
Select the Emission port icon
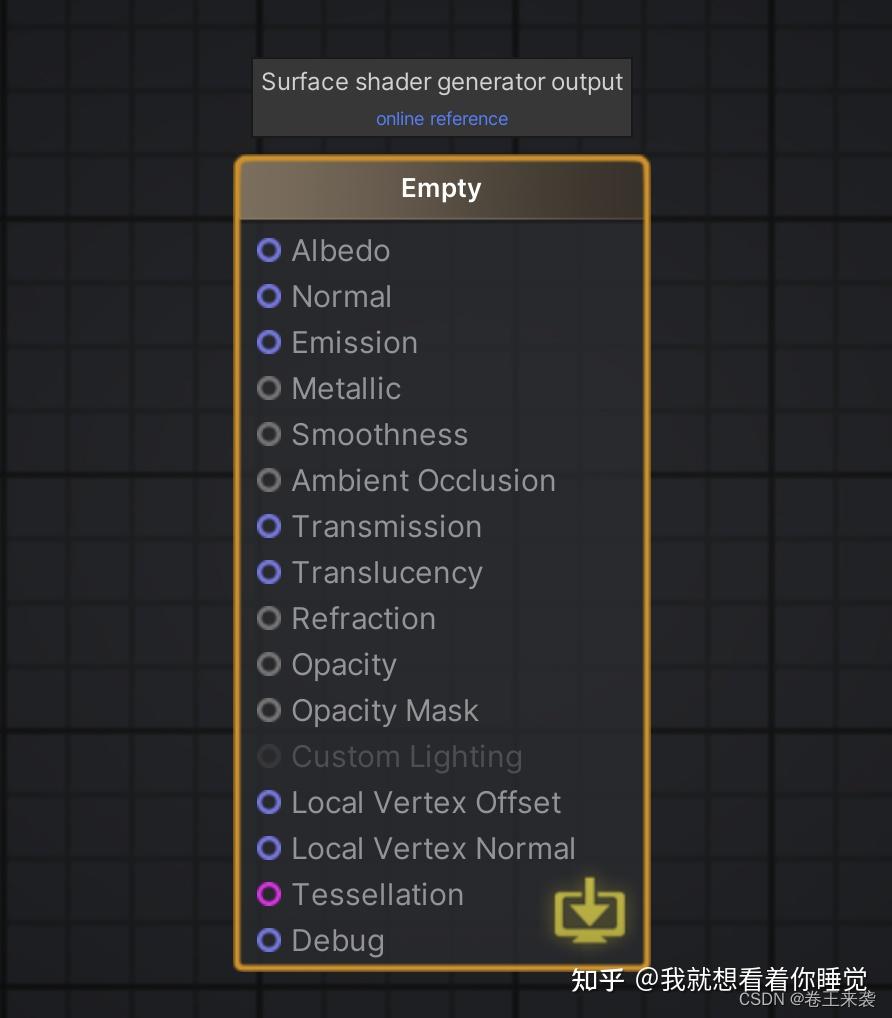pyautogui.click(x=268, y=342)
